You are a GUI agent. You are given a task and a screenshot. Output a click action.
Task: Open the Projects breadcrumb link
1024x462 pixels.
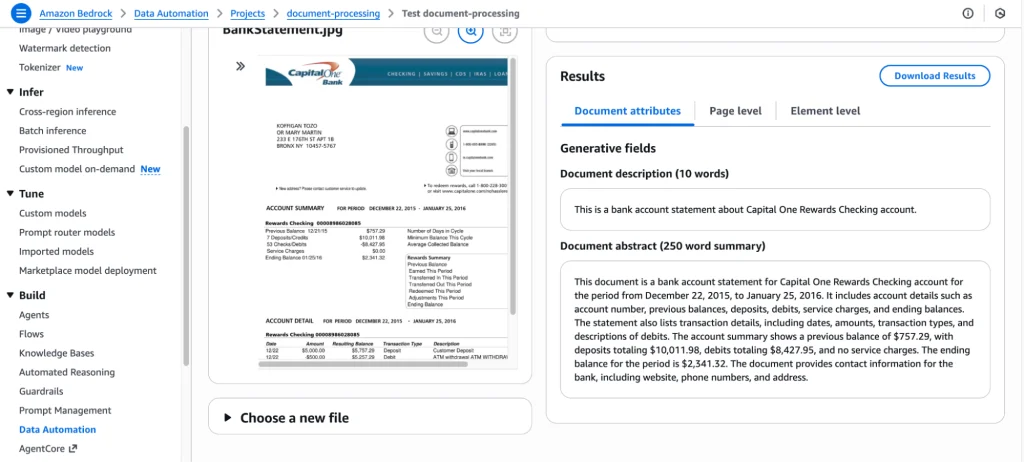click(248, 13)
